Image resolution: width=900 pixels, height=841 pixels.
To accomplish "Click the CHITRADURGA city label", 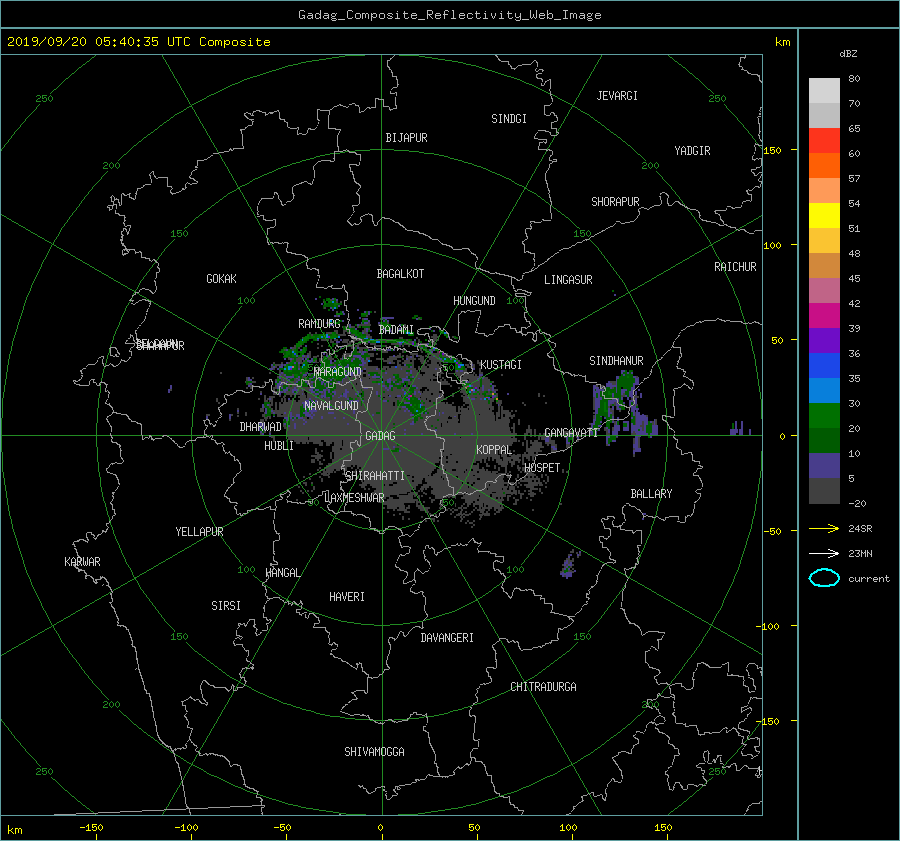I will coord(543,687).
